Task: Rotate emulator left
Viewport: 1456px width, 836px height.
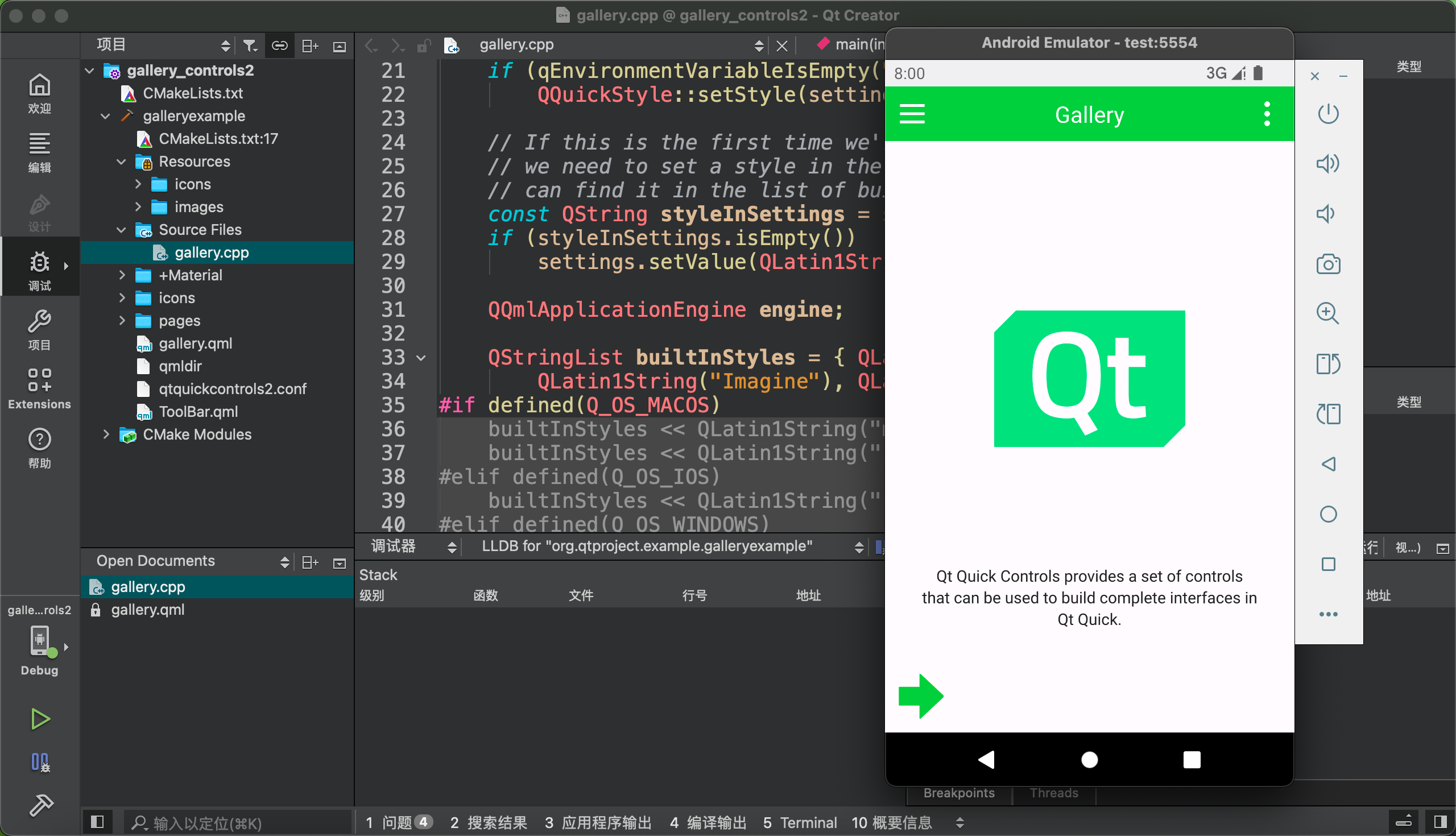Action: pyautogui.click(x=1327, y=363)
